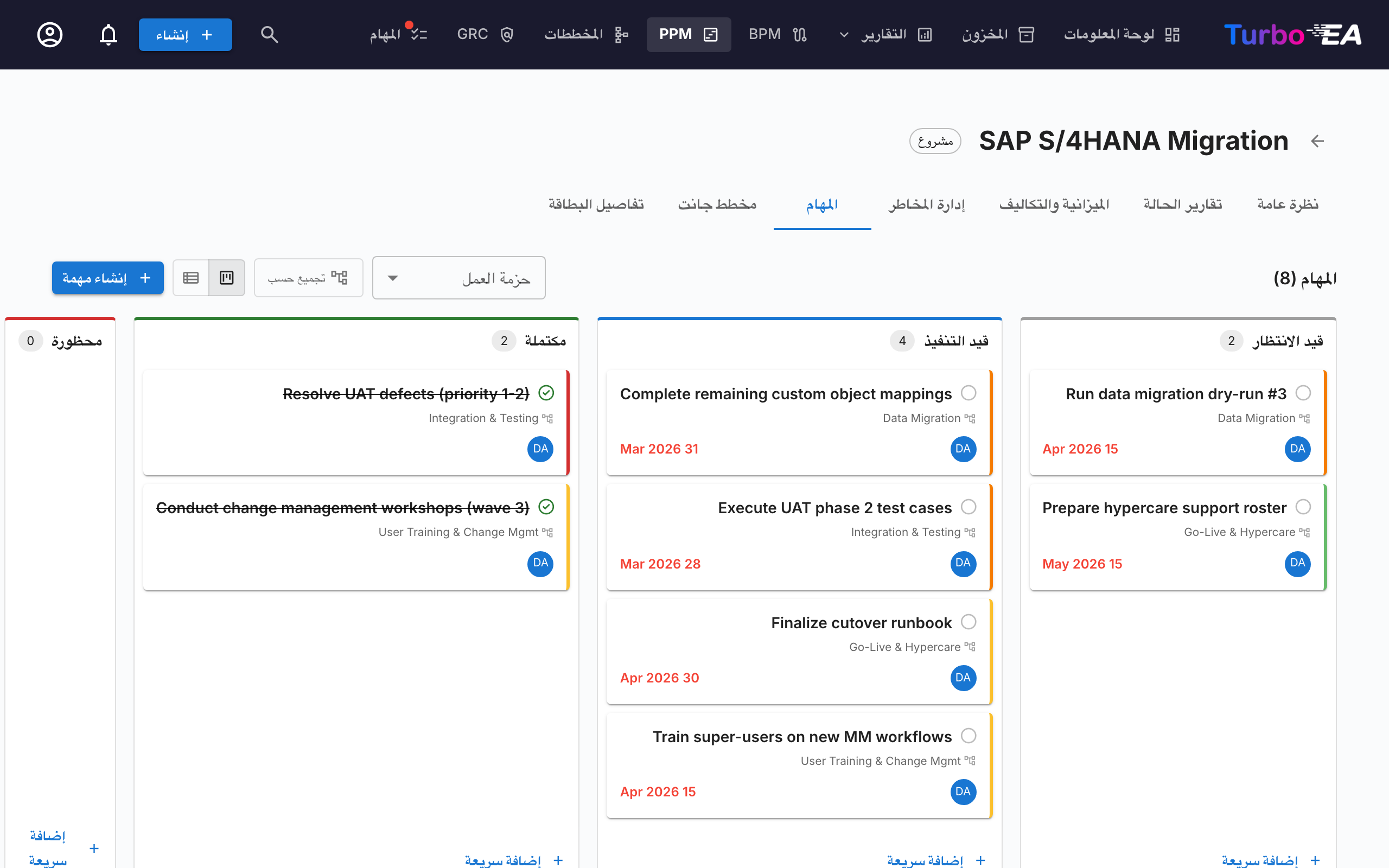
Task: Open DA avatar on Conduct change management workshops card
Action: [x=540, y=563]
